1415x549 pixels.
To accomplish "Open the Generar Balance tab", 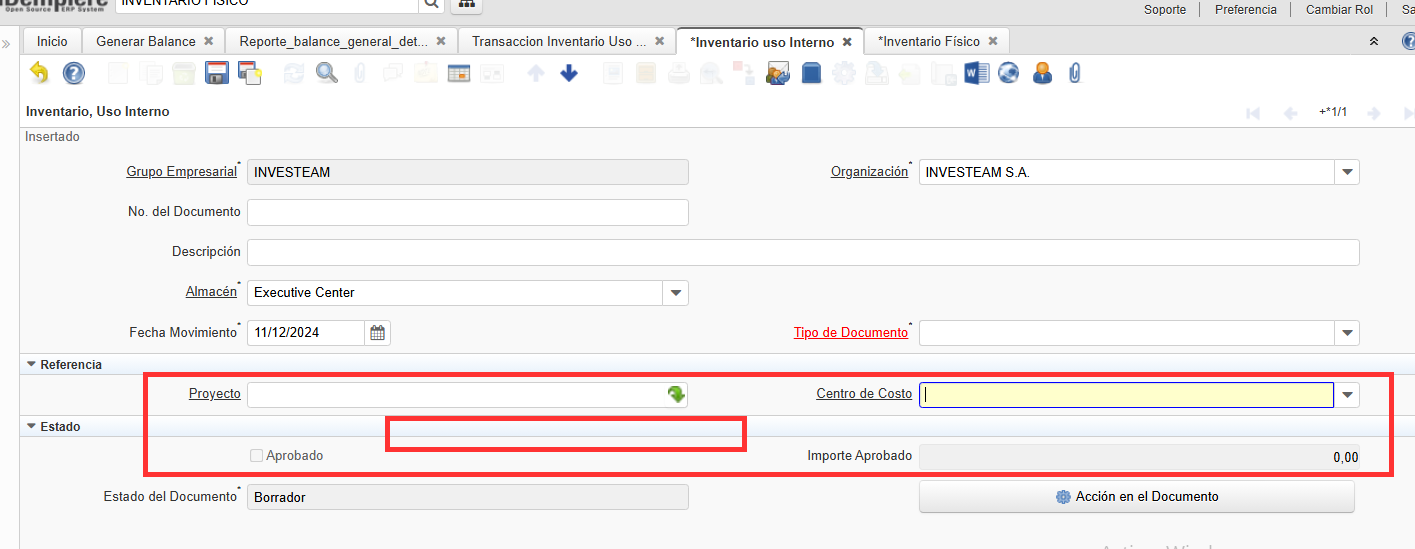I will [146, 41].
